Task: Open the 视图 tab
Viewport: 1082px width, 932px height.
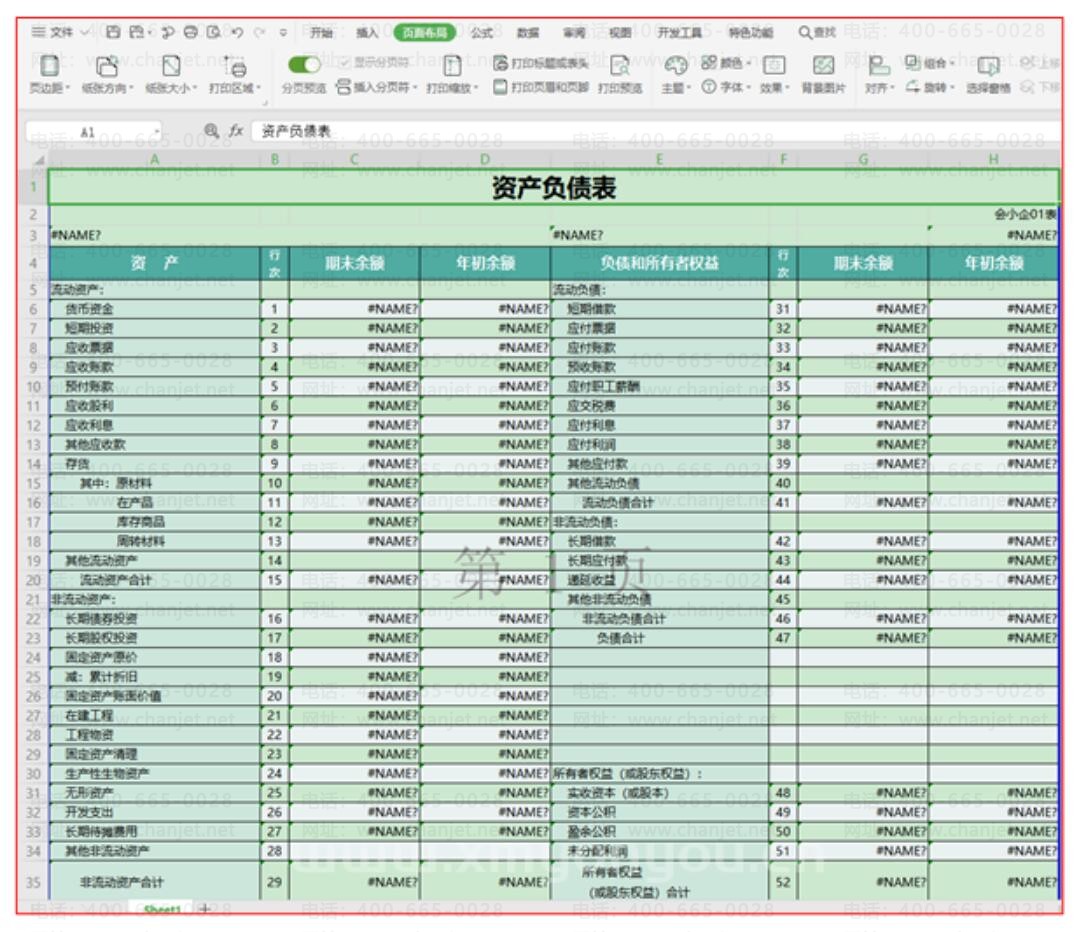Action: tap(620, 32)
